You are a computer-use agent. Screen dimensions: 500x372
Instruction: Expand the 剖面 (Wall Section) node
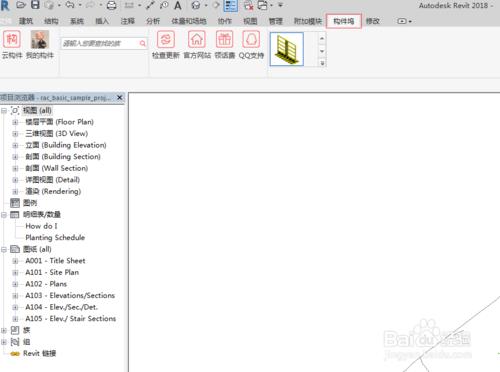click(x=15, y=168)
